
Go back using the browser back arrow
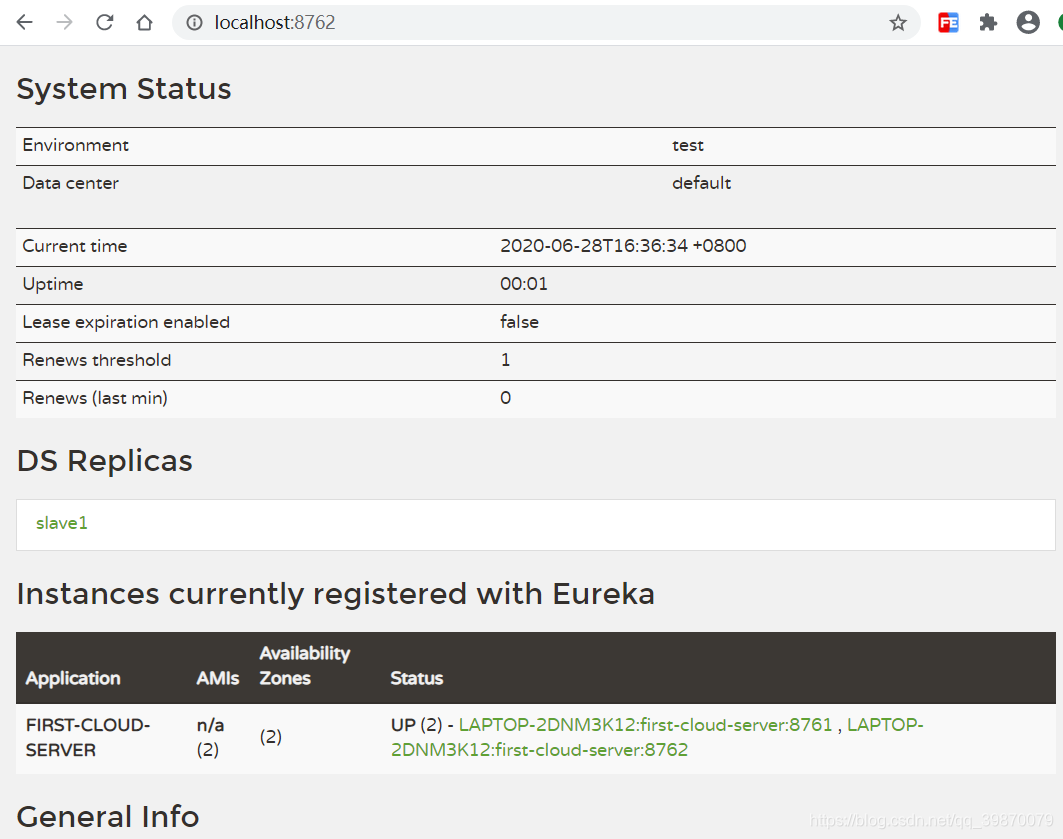[x=24, y=22]
